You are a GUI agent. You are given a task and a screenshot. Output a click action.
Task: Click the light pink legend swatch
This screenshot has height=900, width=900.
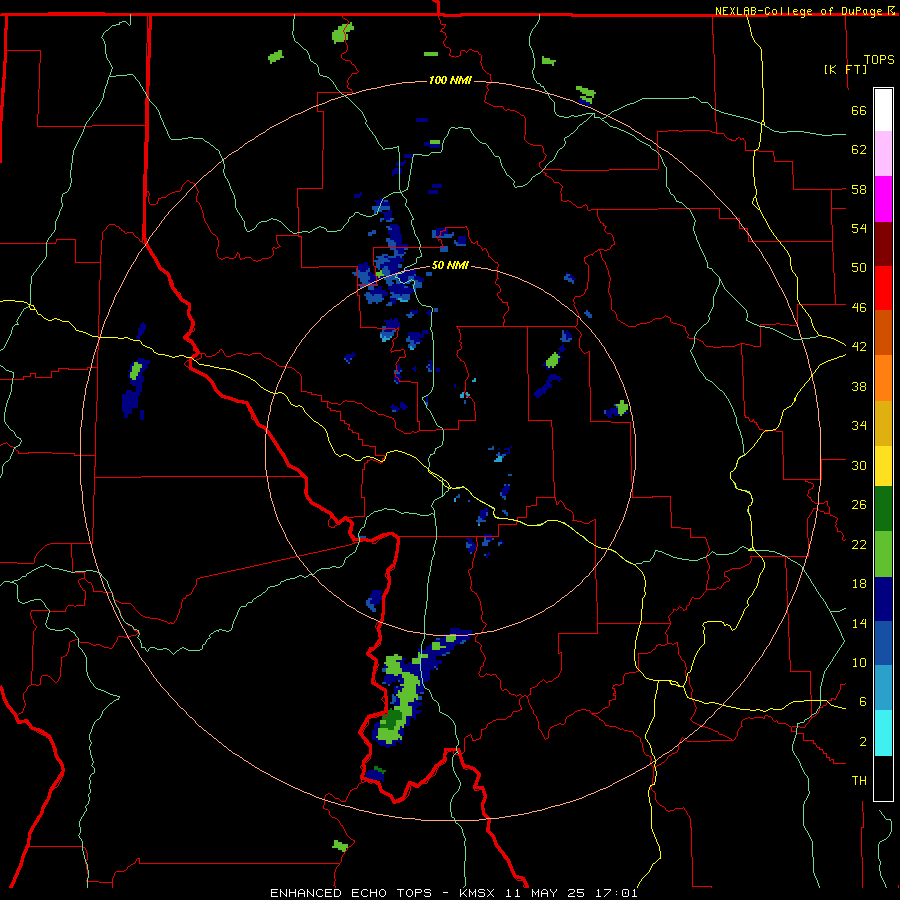[x=883, y=154]
